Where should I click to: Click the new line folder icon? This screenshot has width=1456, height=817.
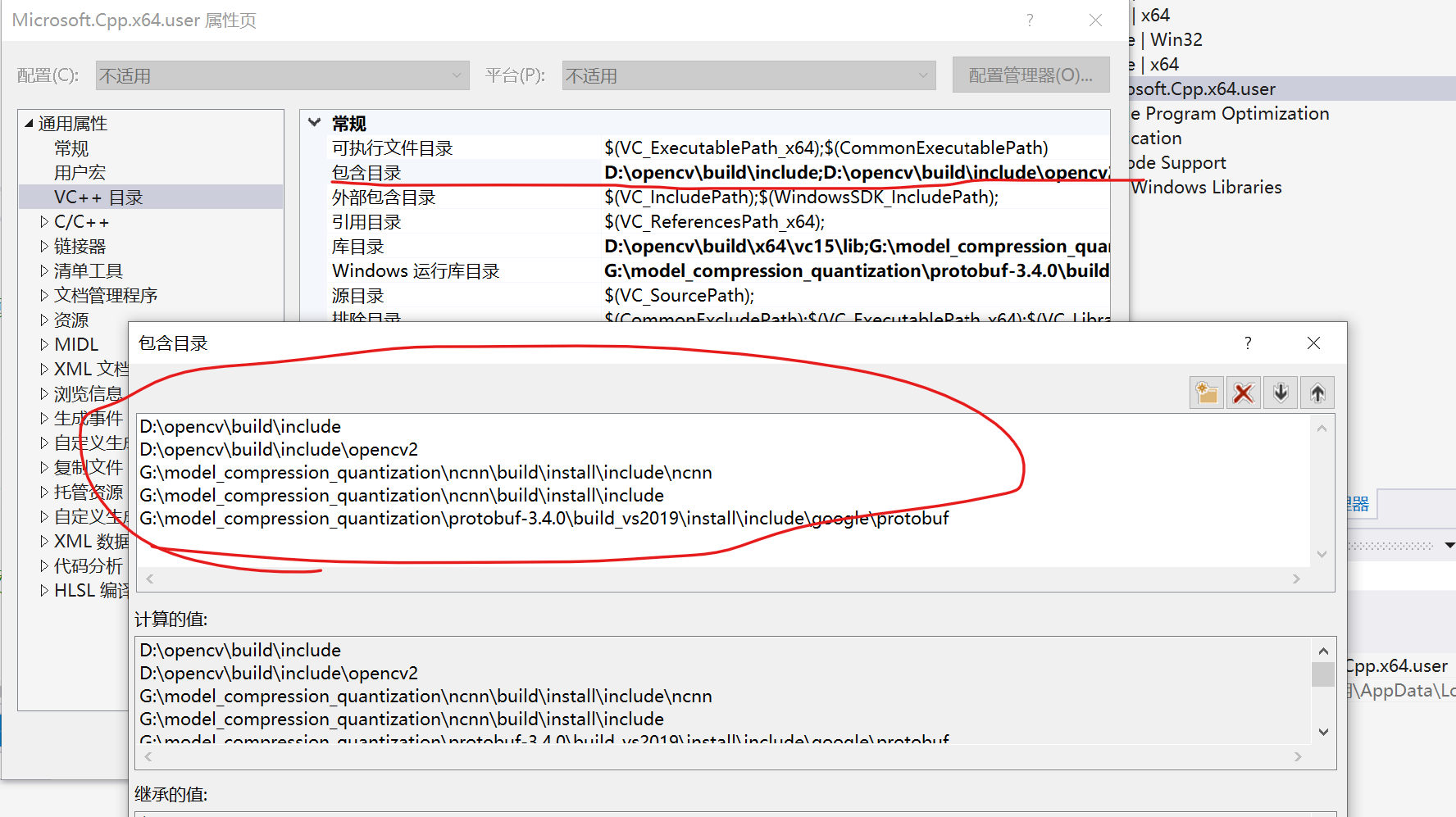1206,393
